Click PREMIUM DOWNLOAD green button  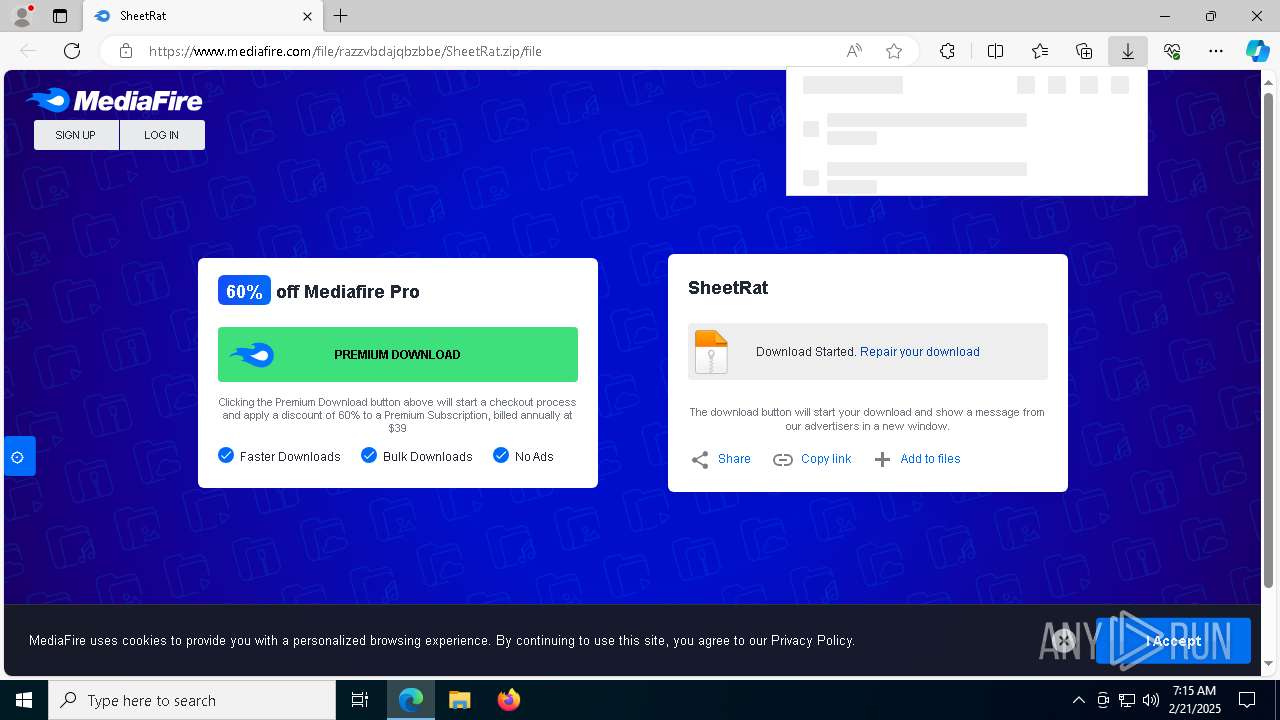pos(398,354)
